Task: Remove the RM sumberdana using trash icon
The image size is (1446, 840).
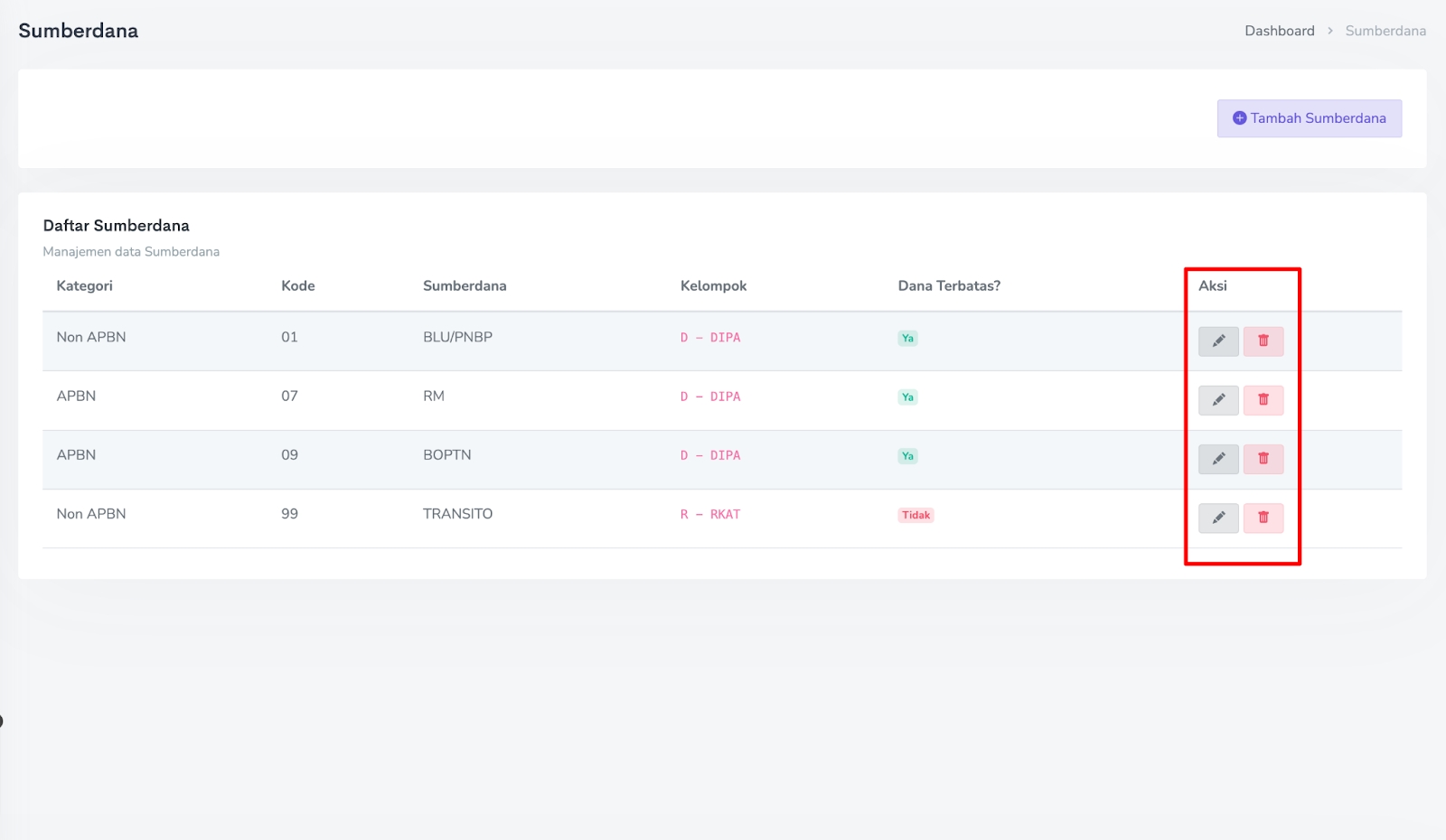Action: tap(1263, 400)
